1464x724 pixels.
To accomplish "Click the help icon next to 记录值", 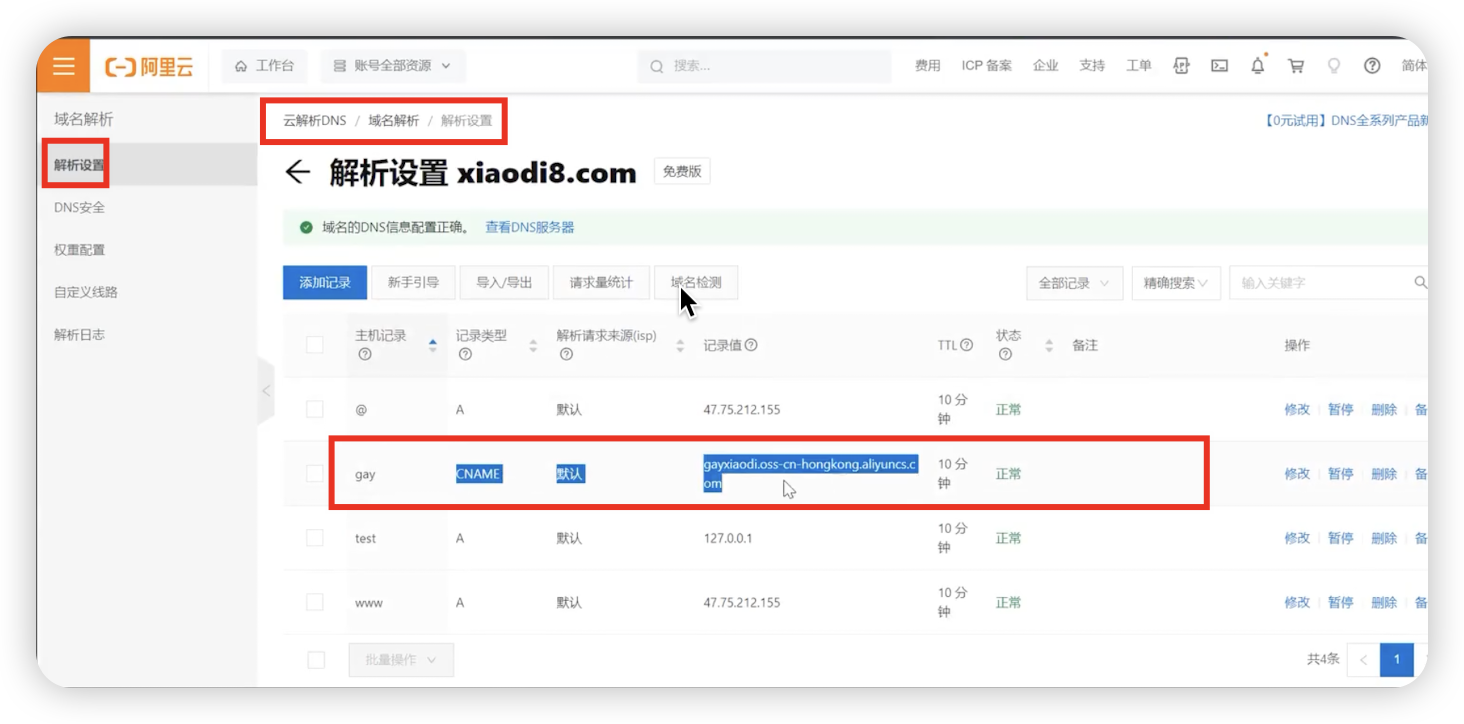I will [x=751, y=345].
